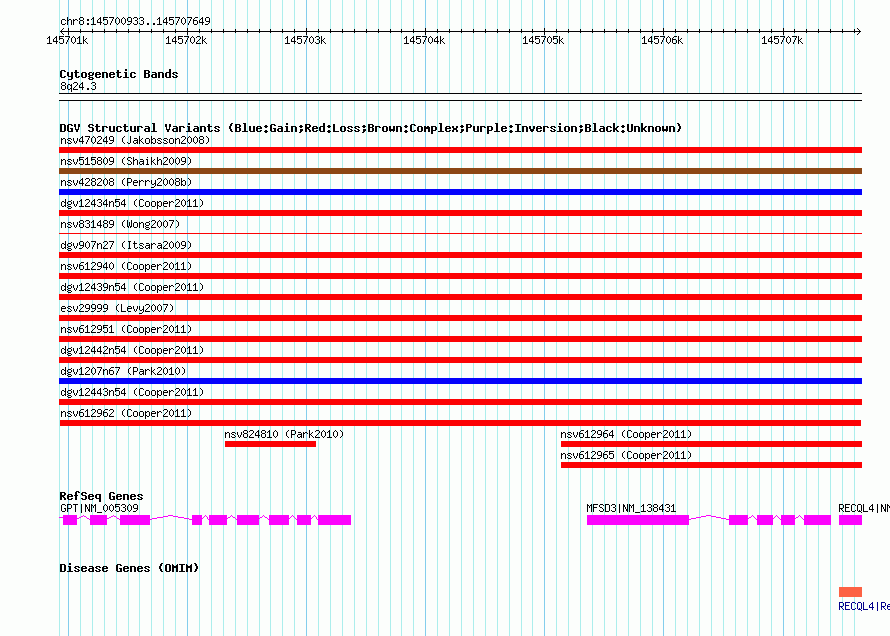Click the dgv12439n54 (Cooper2011) label
The height and width of the screenshot is (636, 890).
point(132,287)
